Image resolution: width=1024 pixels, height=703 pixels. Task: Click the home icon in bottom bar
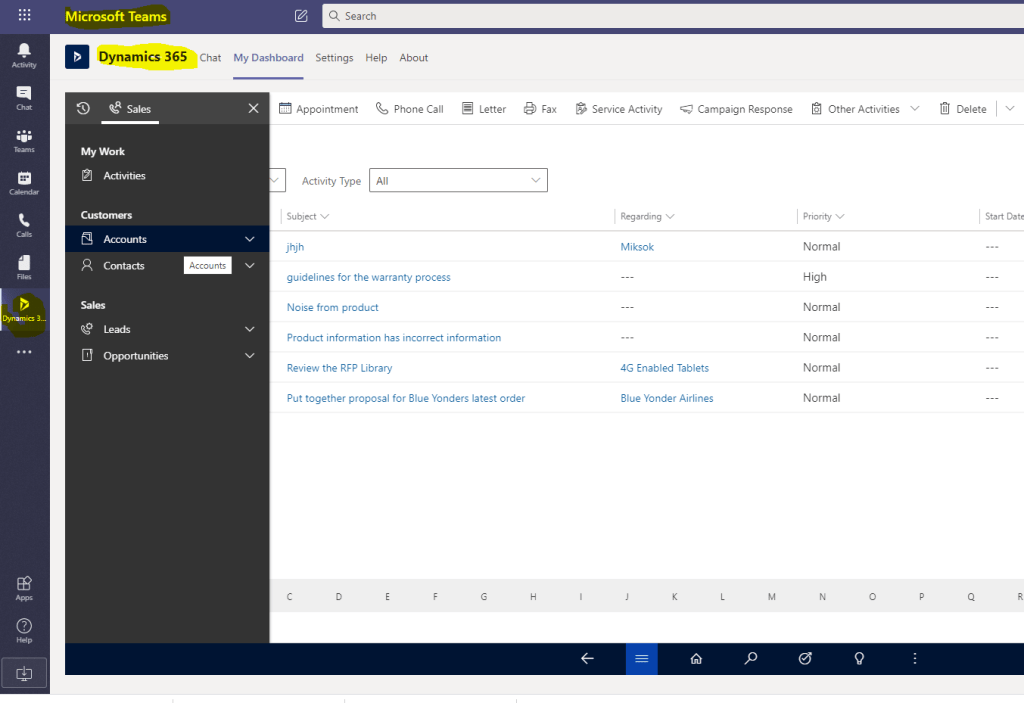696,658
